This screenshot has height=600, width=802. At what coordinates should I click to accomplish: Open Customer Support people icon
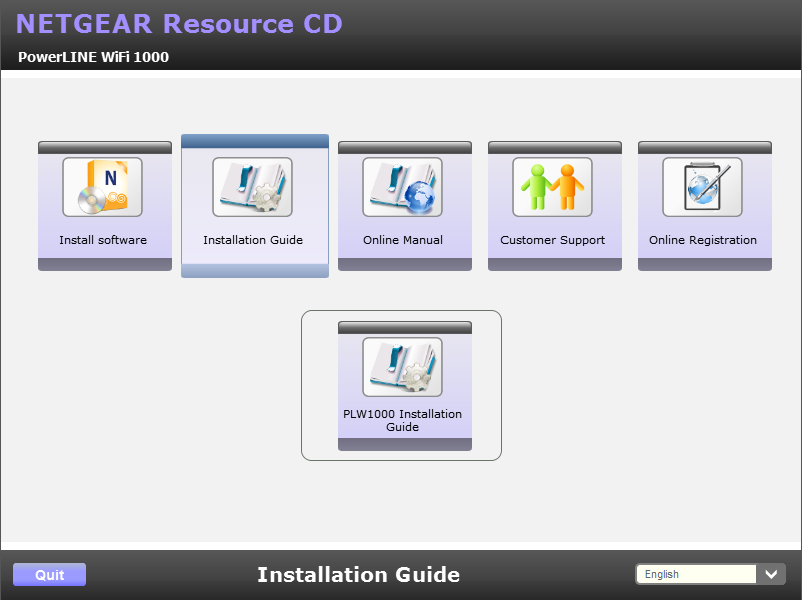[x=553, y=187]
